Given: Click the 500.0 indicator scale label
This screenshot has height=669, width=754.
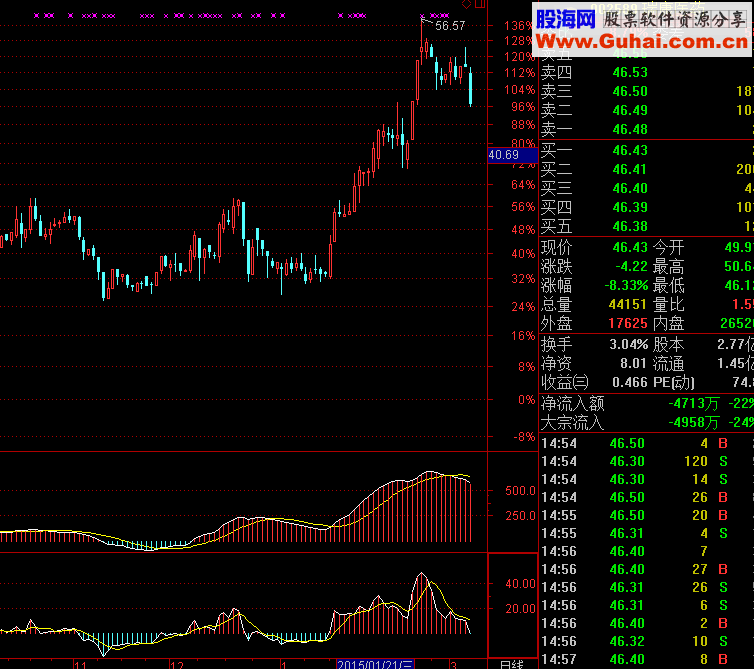Looking at the screenshot, I should pyautogui.click(x=520, y=491).
